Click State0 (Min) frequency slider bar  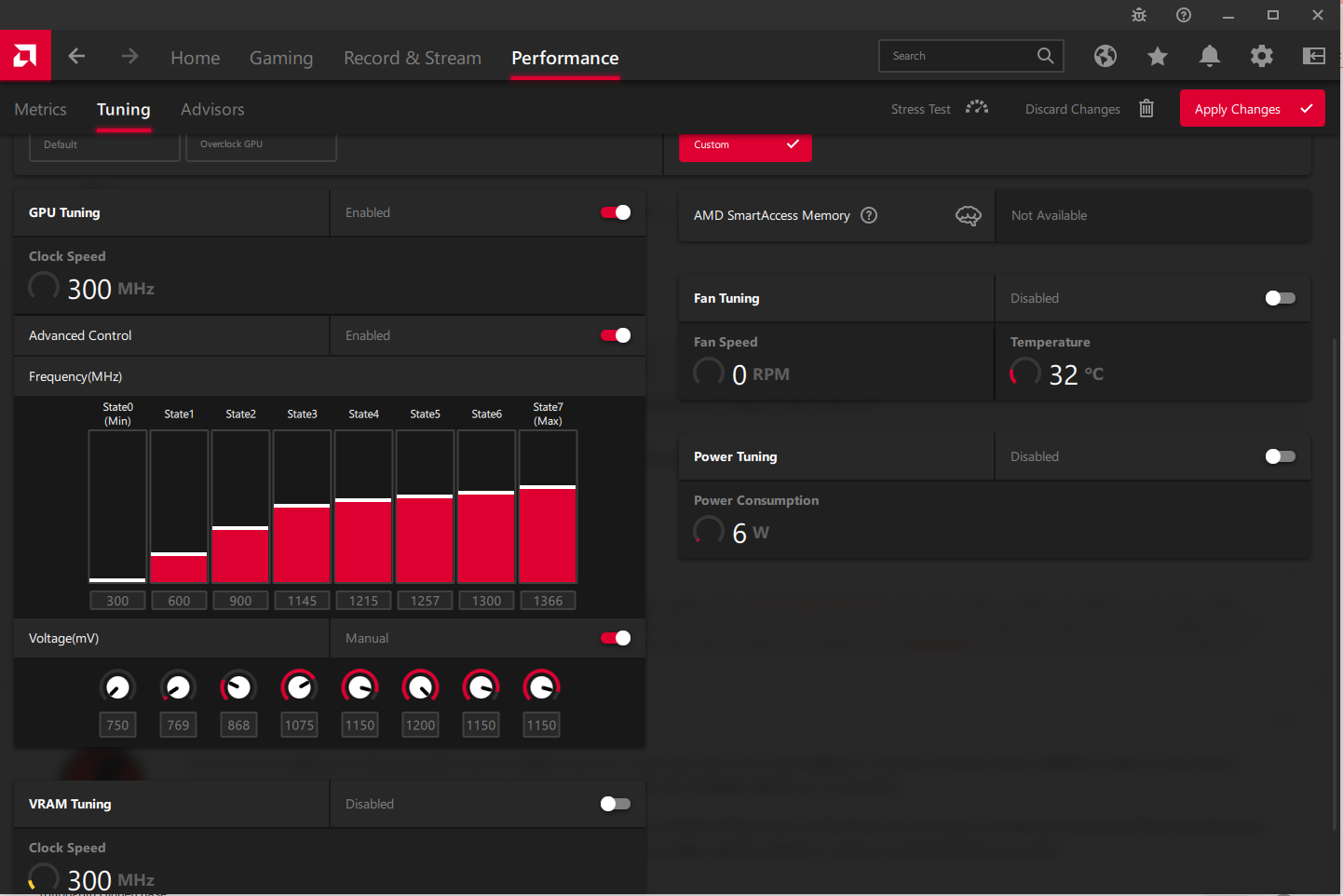[117, 507]
